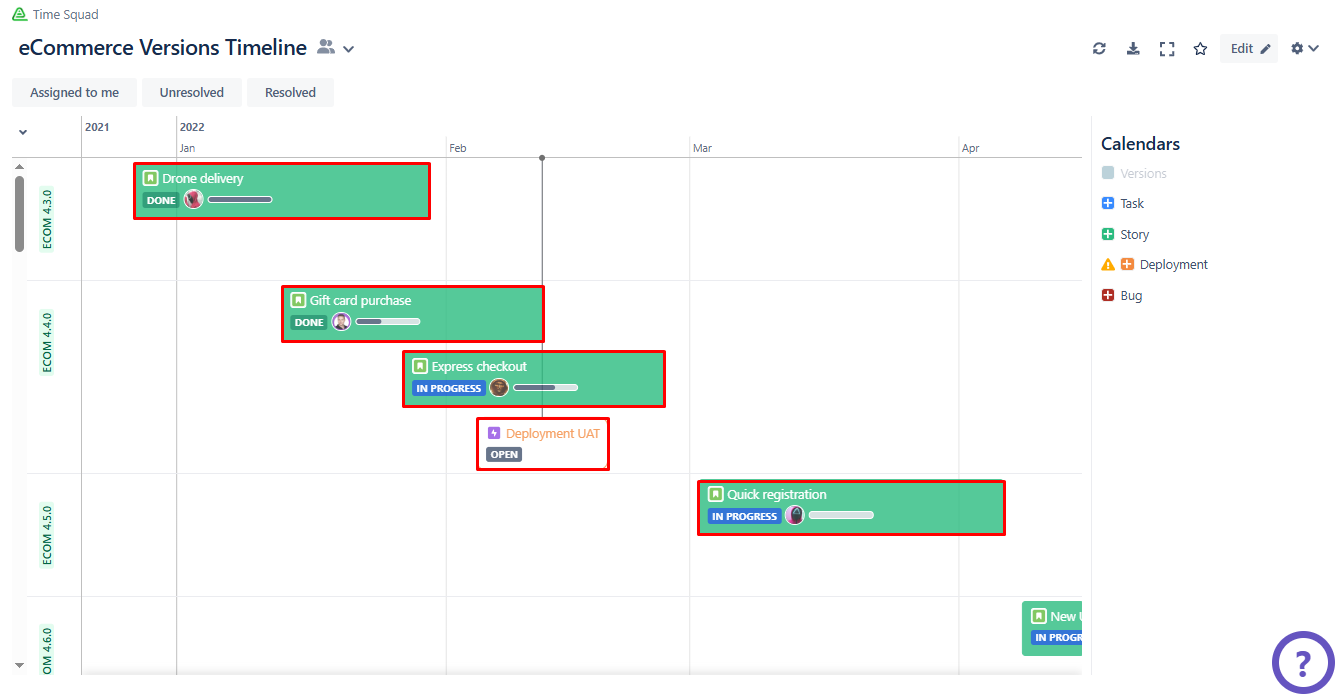Star this timeline as a favorite
The height and width of the screenshot is (699, 1341).
[1200, 49]
